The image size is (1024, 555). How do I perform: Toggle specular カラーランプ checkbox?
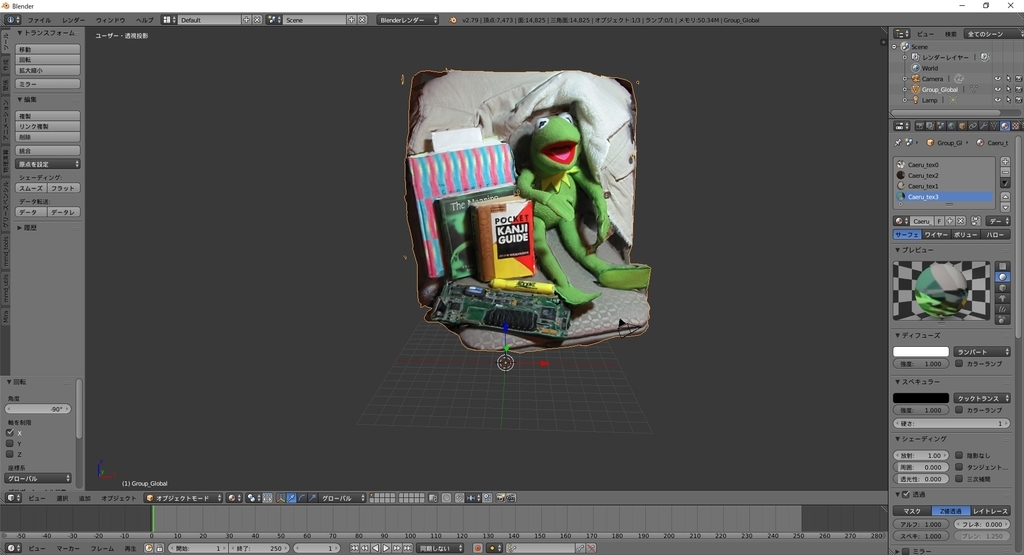[x=959, y=410]
